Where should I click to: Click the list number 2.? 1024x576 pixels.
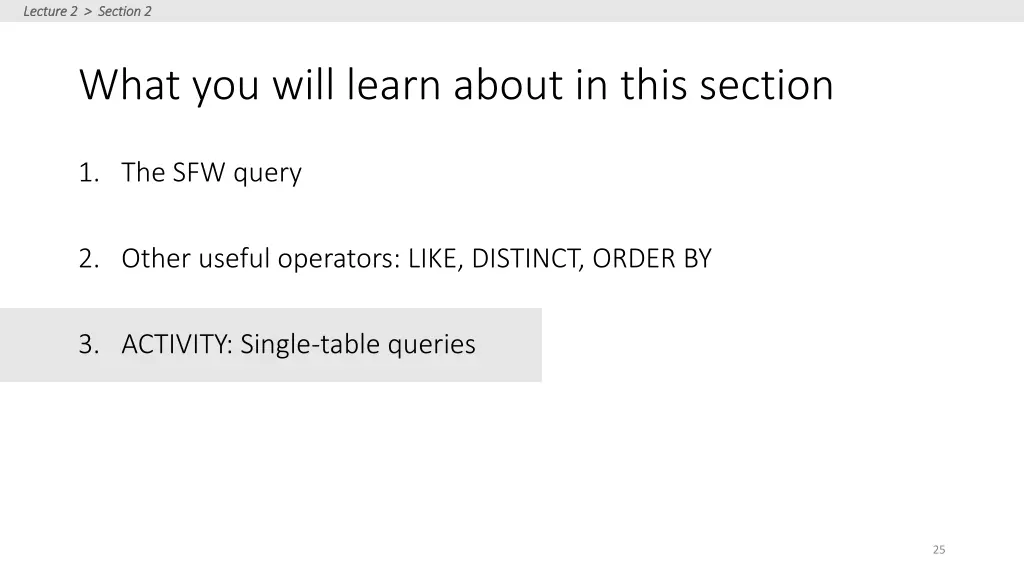[89, 259]
